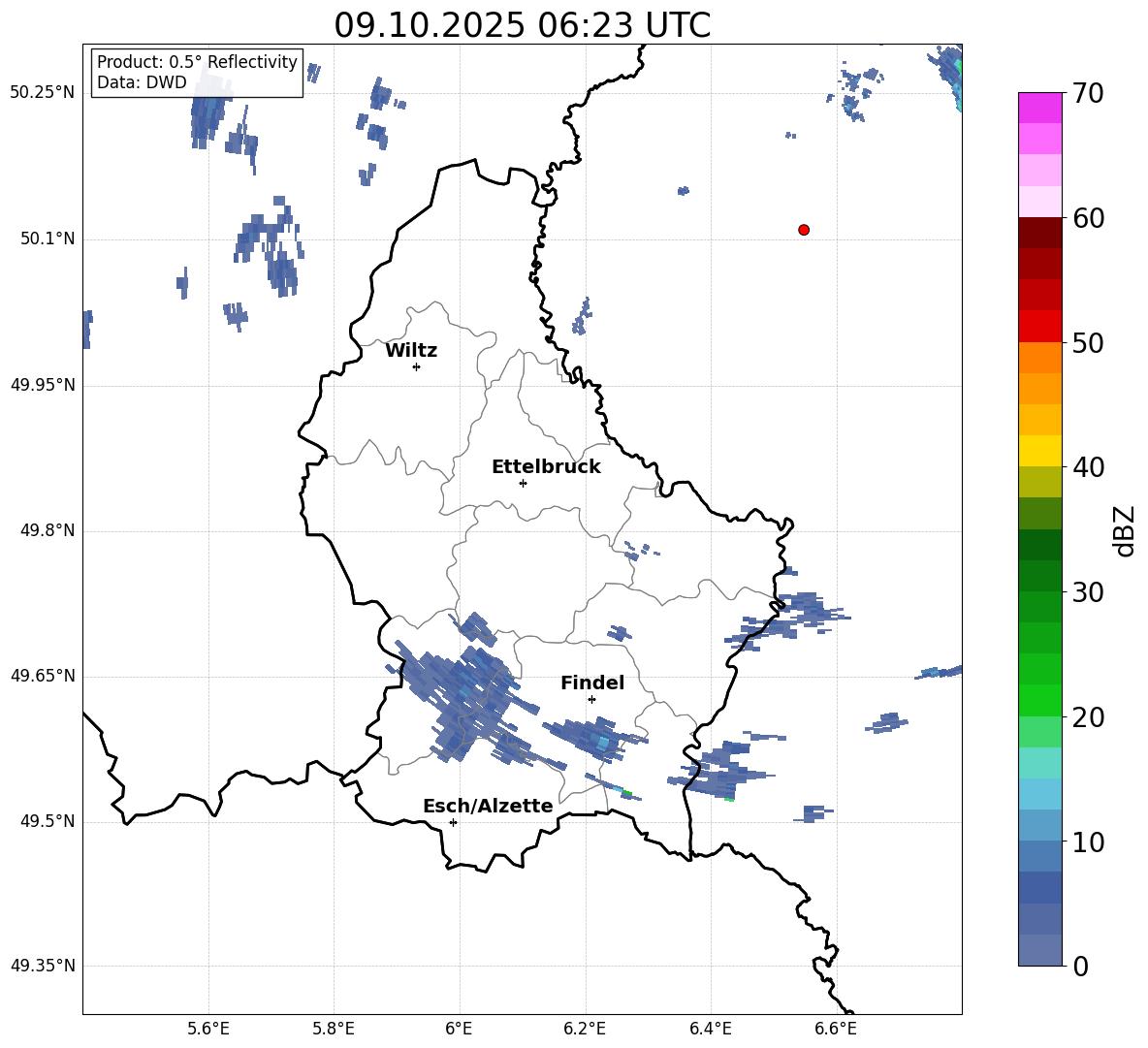Click the 5.8°E longitude label
Screen dimensions: 1148x1048
click(x=334, y=1029)
